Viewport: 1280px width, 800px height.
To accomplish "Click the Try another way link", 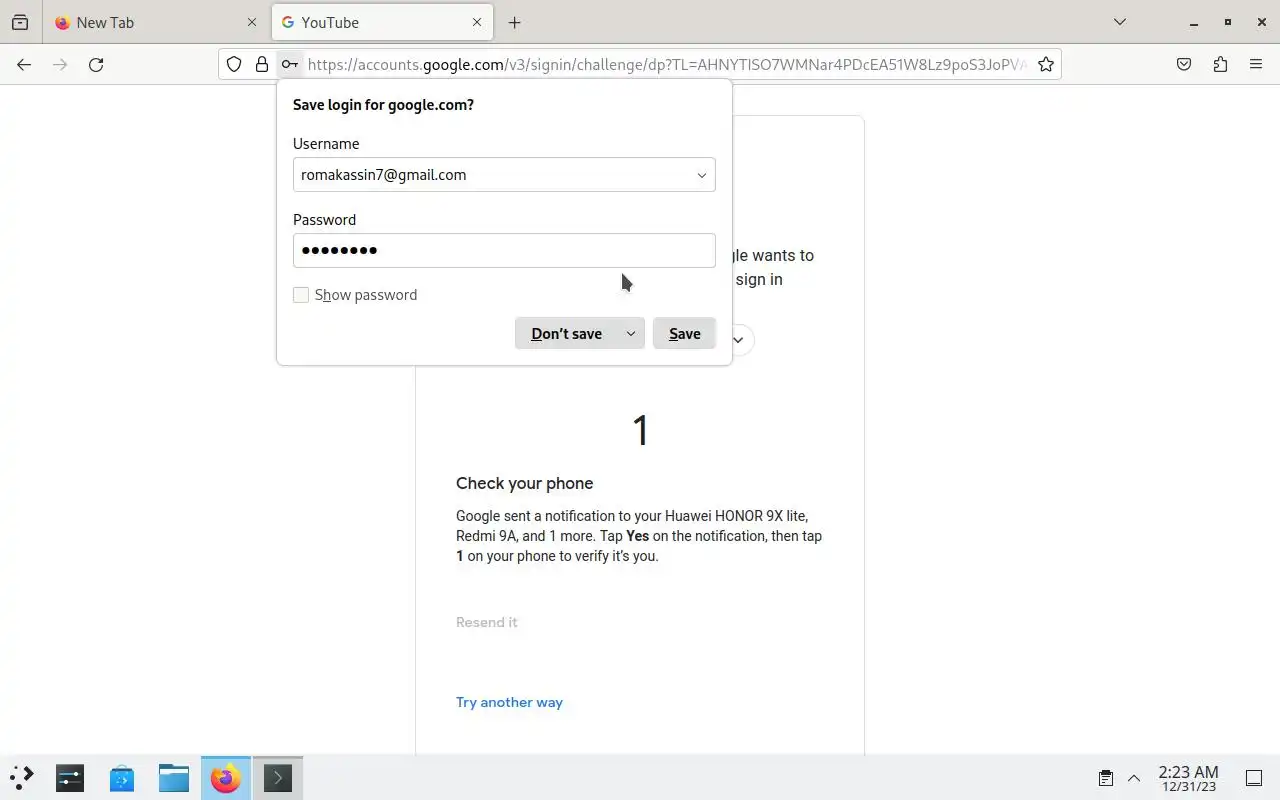I will pos(509,702).
